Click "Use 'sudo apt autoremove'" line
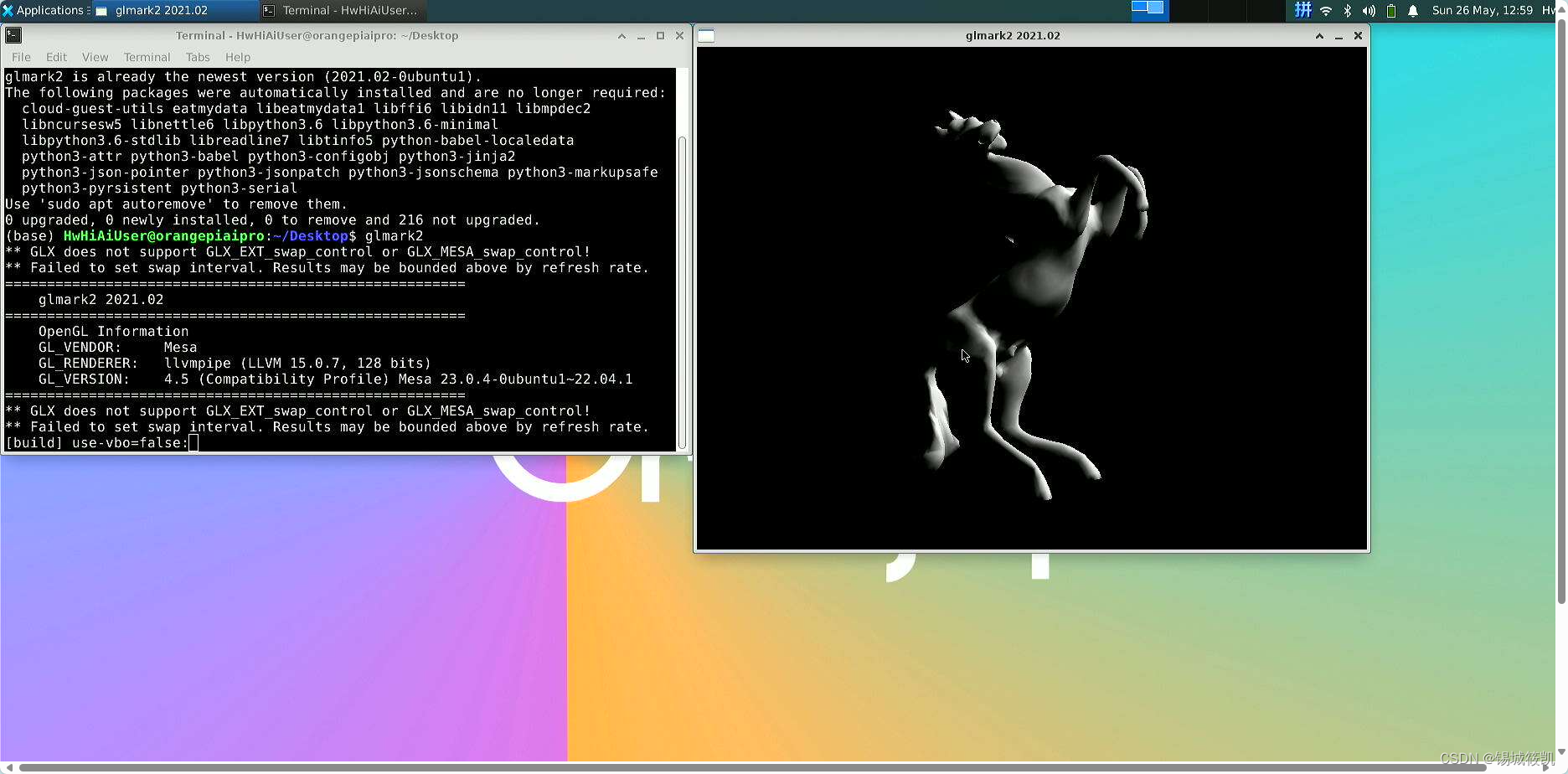This screenshot has height=774, width=1568. 176,204
